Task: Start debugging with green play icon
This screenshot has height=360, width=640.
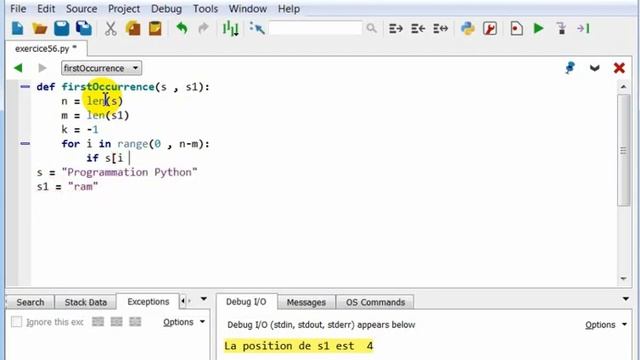Action: point(538,29)
